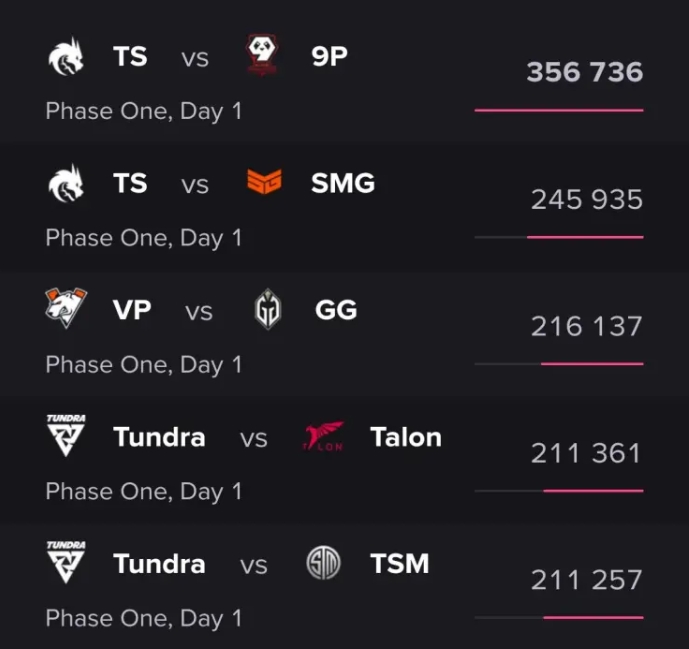Click the 211 257 viewer count
The height and width of the screenshot is (649, 689).
tap(586, 580)
